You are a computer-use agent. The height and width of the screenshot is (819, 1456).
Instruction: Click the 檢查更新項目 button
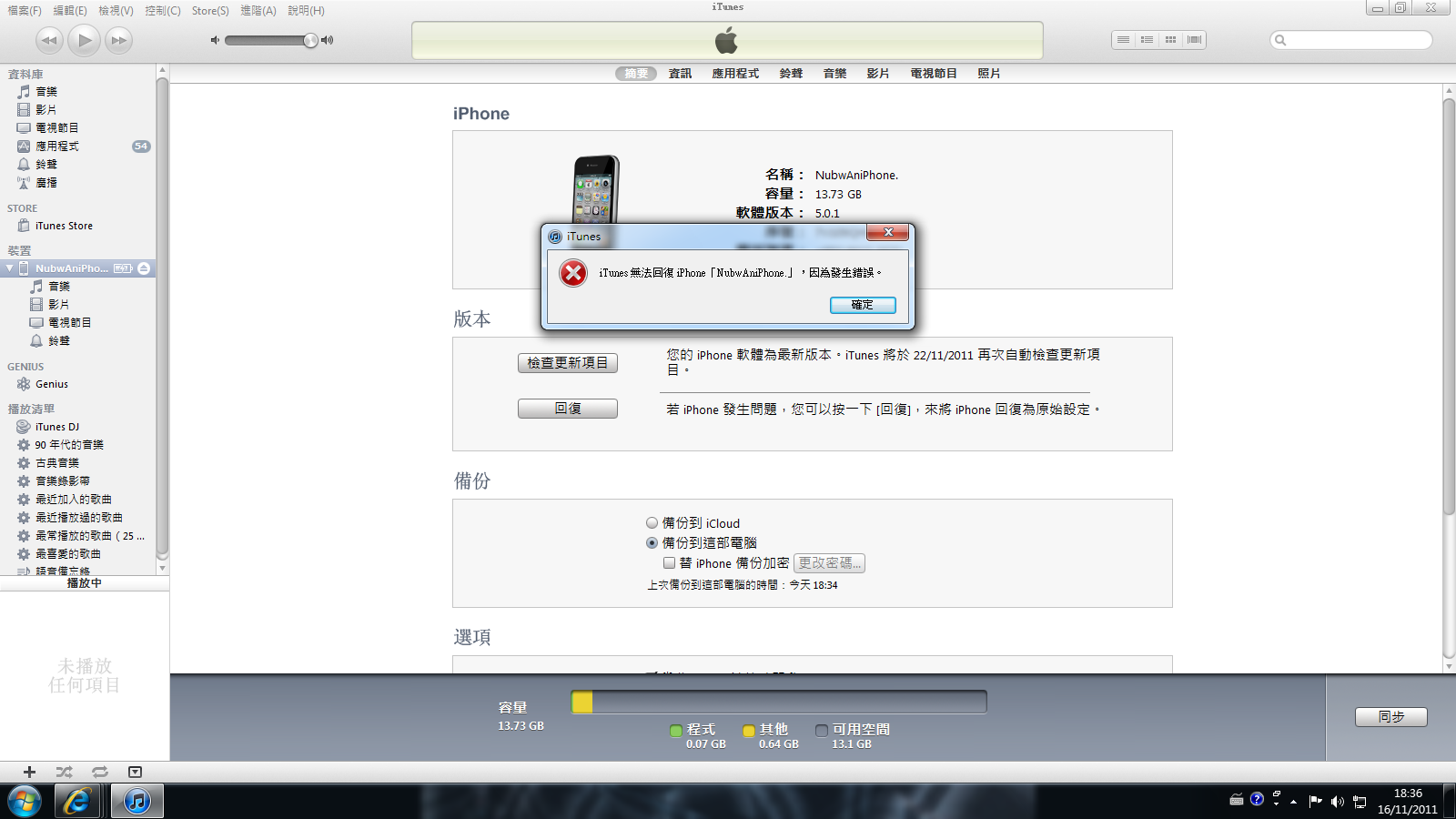click(x=568, y=363)
